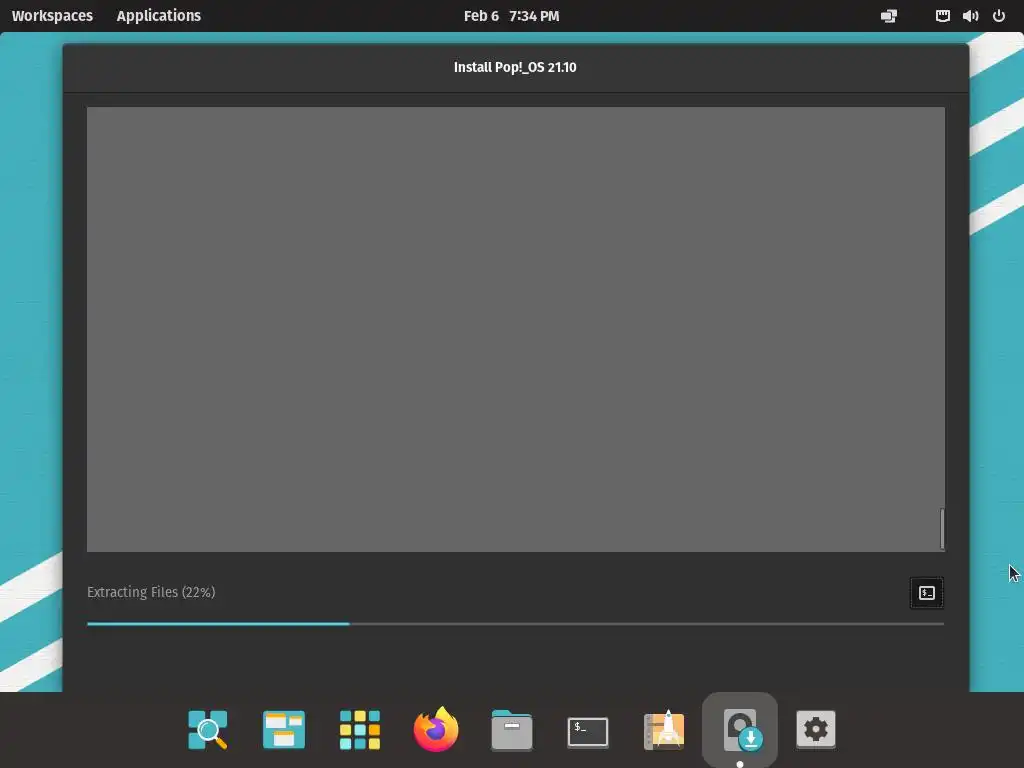Open the launcher search dock icon

(x=208, y=729)
